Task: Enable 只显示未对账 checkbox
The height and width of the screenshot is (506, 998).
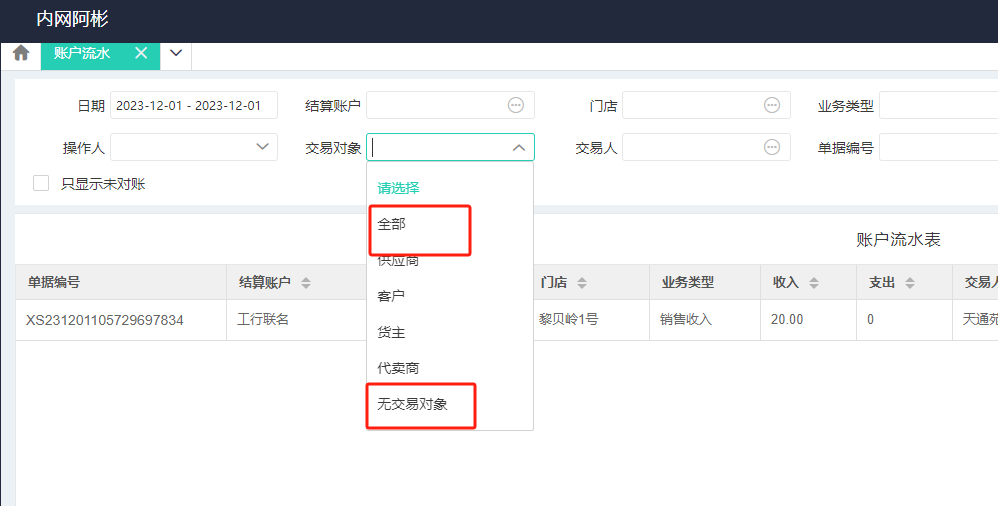Action: point(41,183)
